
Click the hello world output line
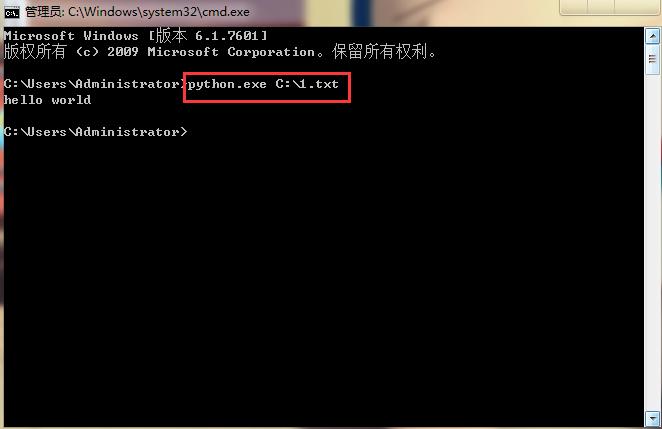point(47,100)
